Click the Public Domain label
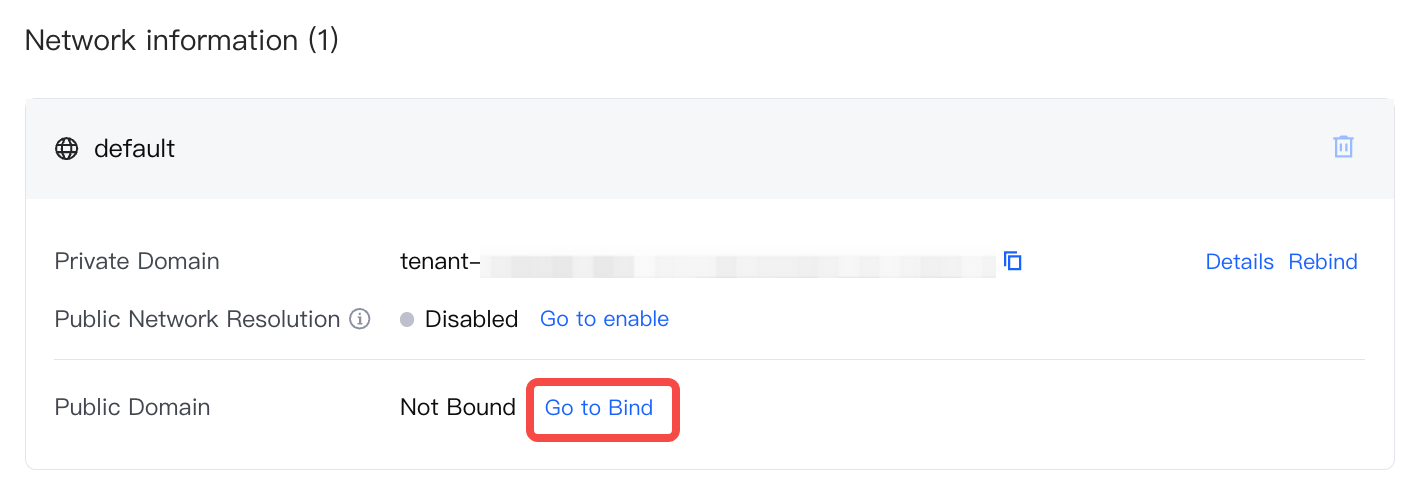1414x488 pixels. (132, 408)
